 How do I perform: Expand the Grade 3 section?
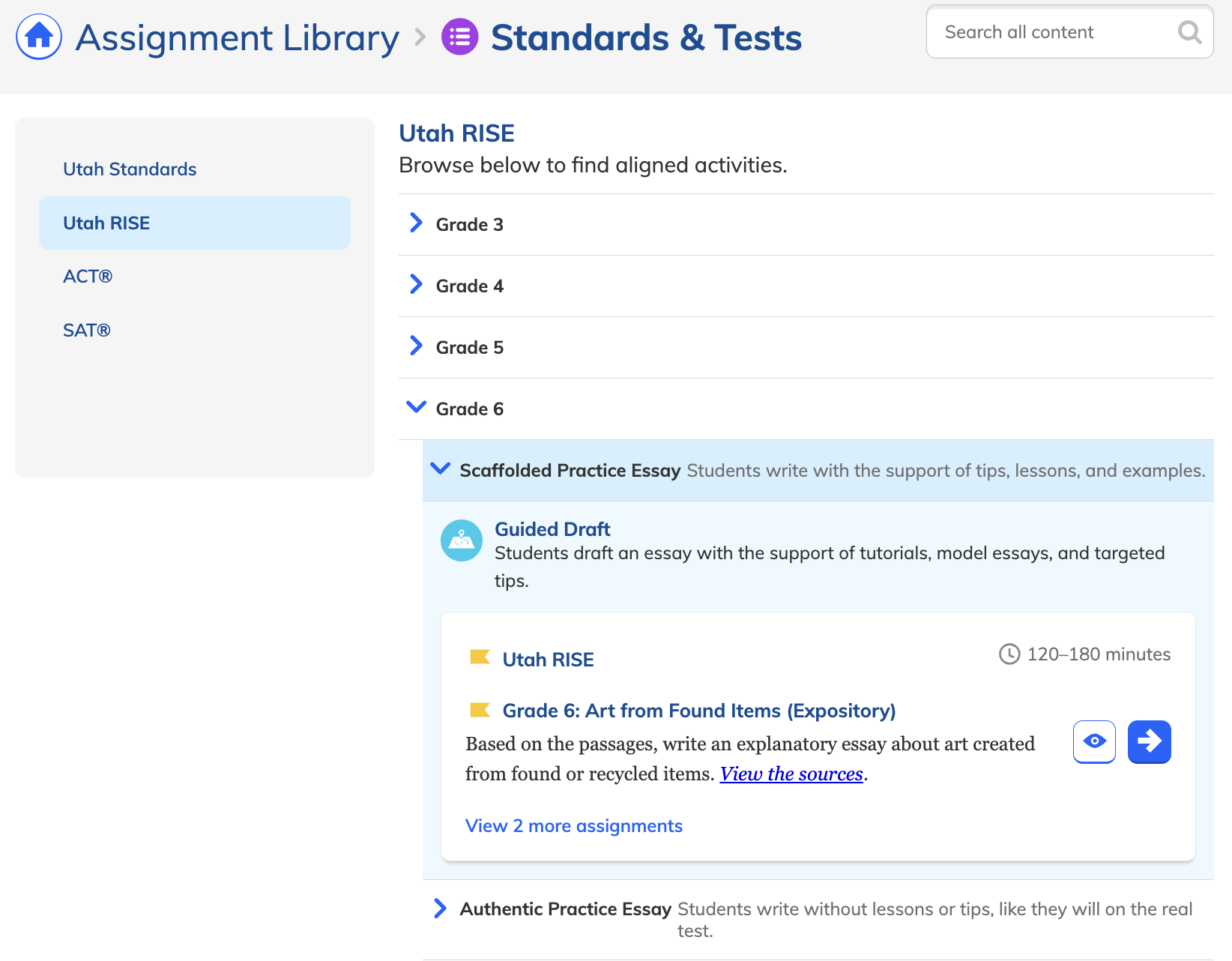pyautogui.click(x=806, y=224)
